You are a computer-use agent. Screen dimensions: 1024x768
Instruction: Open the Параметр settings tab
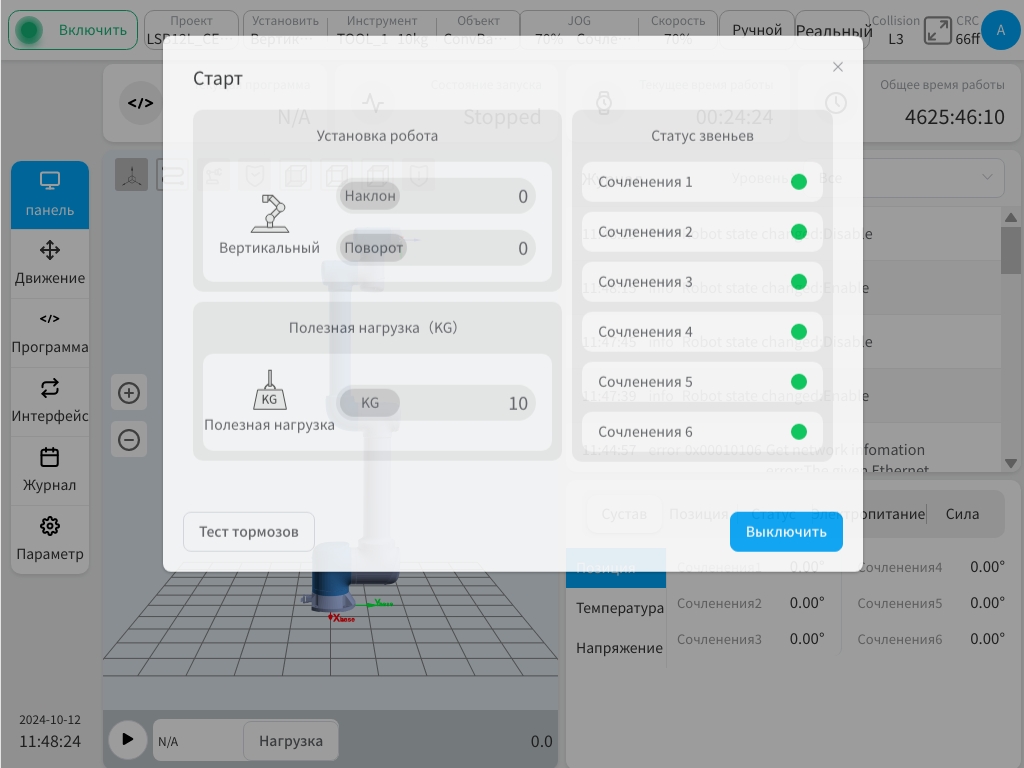[50, 539]
